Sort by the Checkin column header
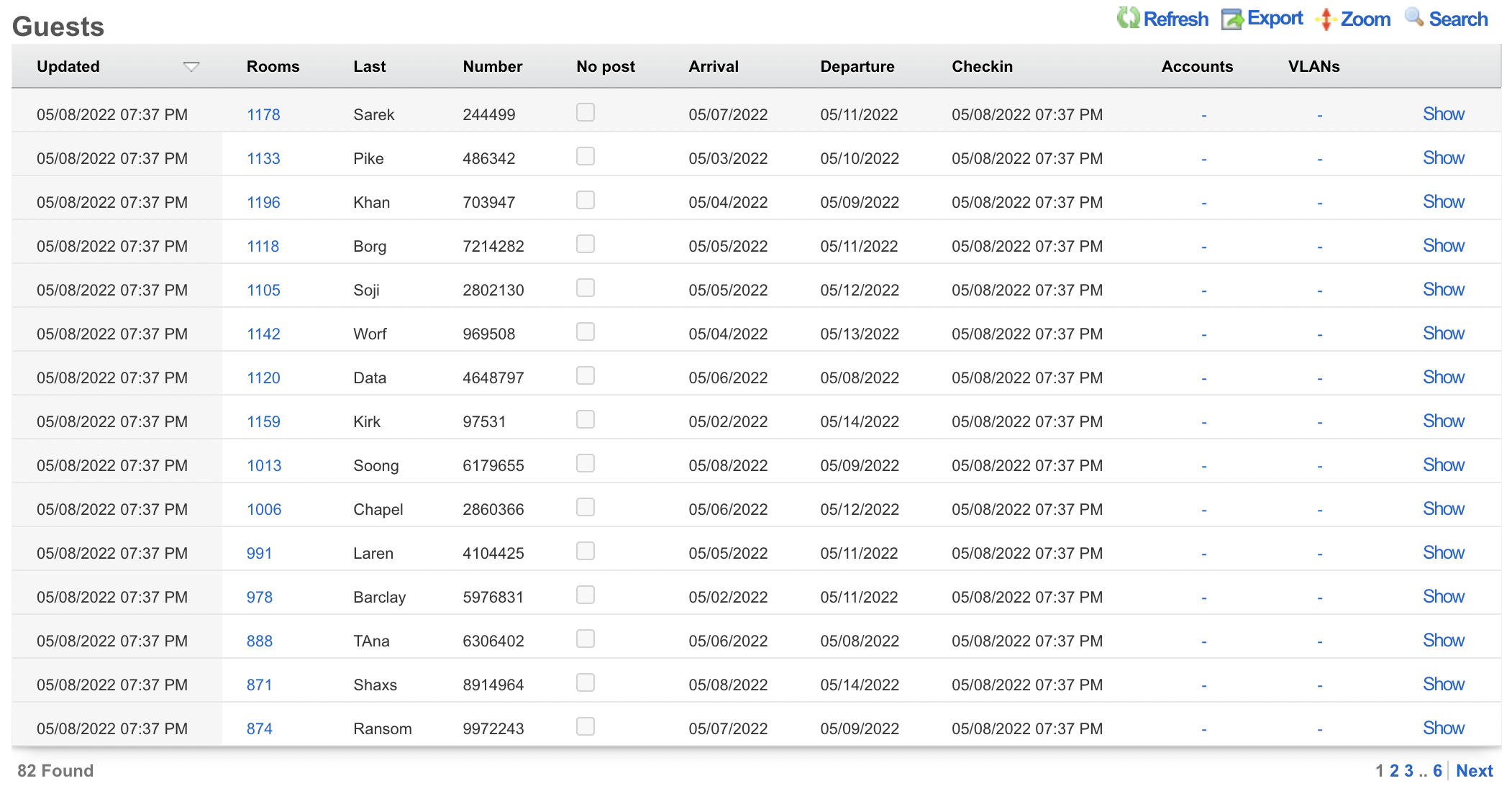 (982, 67)
